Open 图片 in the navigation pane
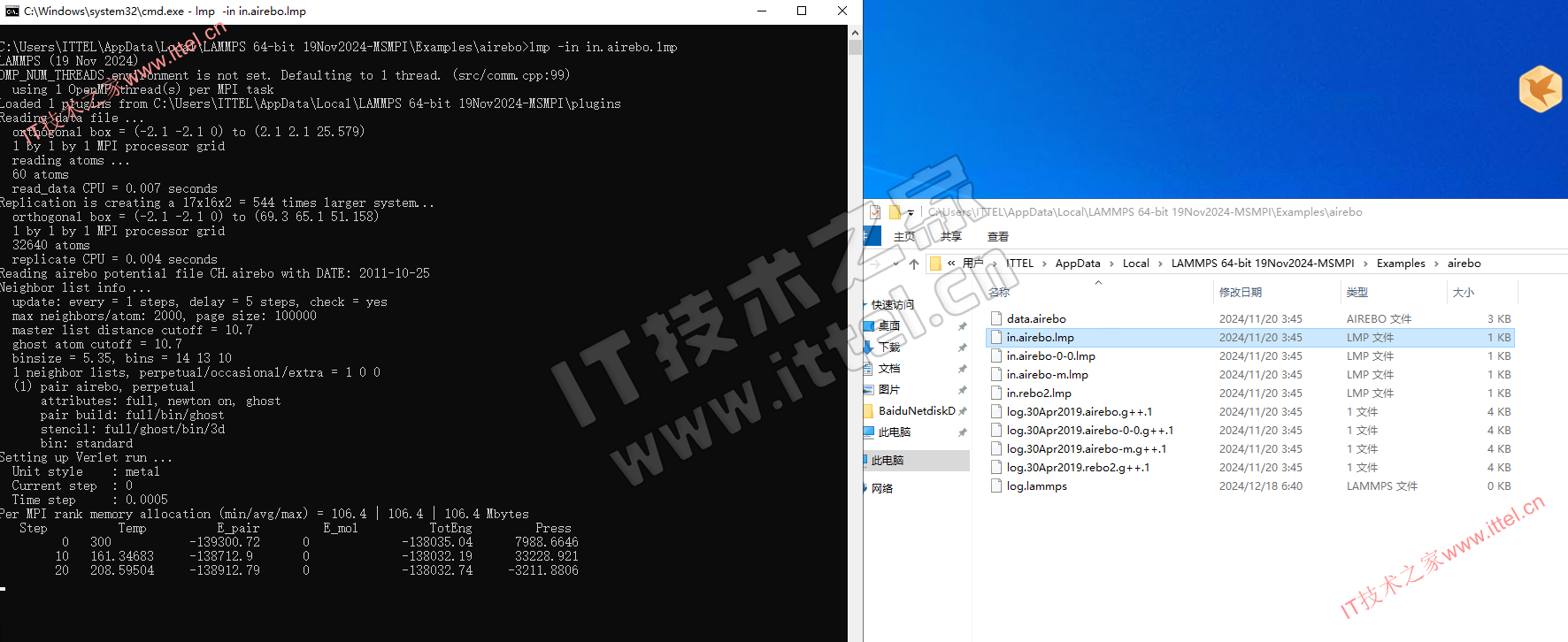 point(889,390)
